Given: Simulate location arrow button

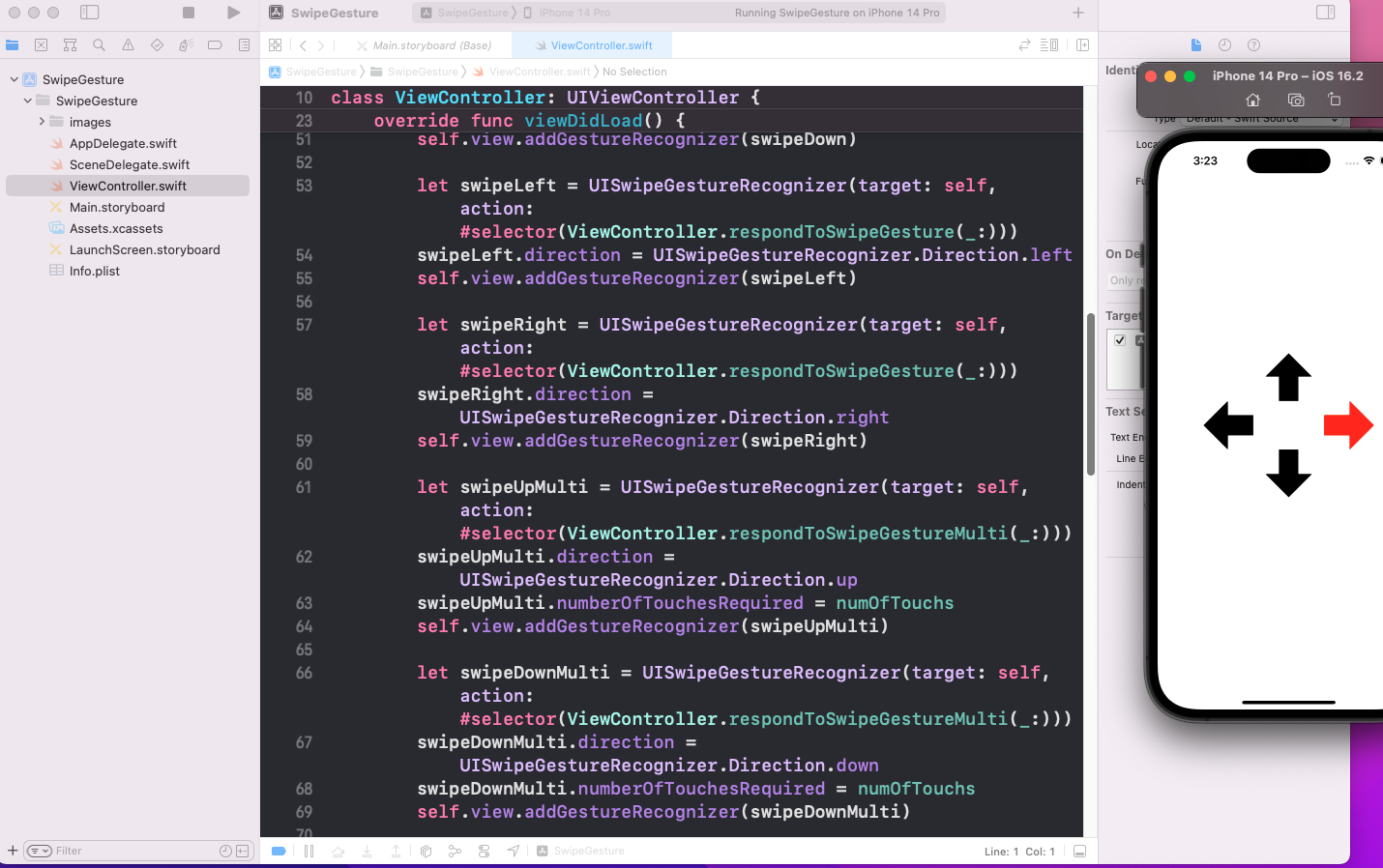Looking at the screenshot, I should [x=513, y=851].
